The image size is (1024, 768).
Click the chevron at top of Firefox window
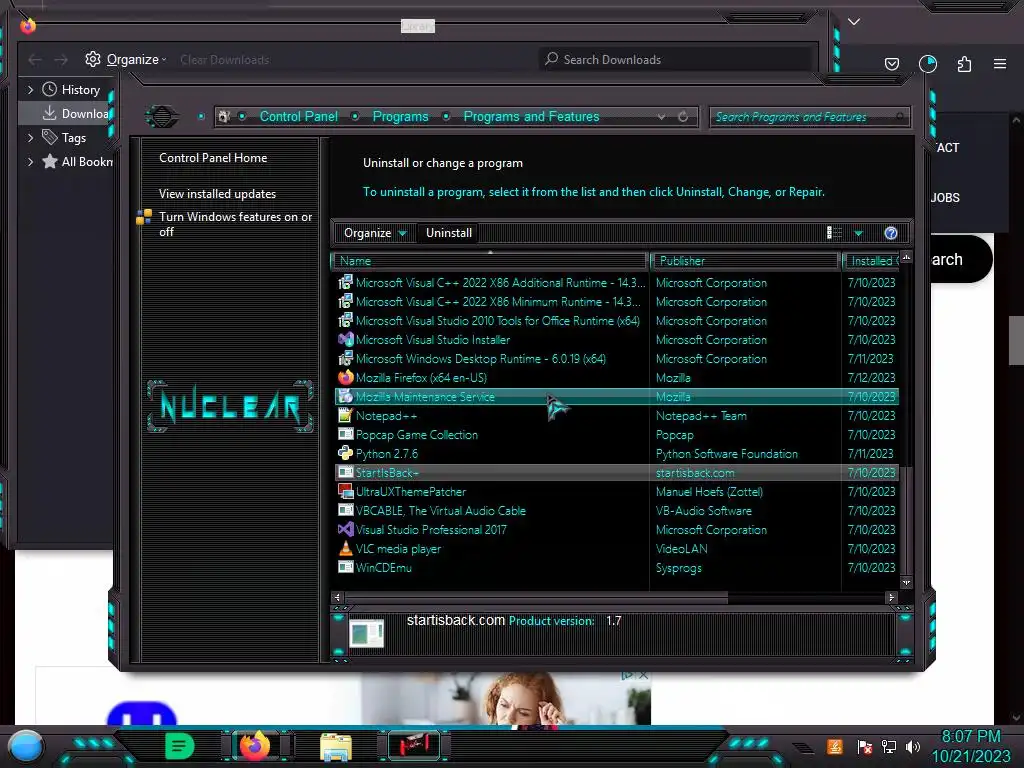(x=854, y=22)
